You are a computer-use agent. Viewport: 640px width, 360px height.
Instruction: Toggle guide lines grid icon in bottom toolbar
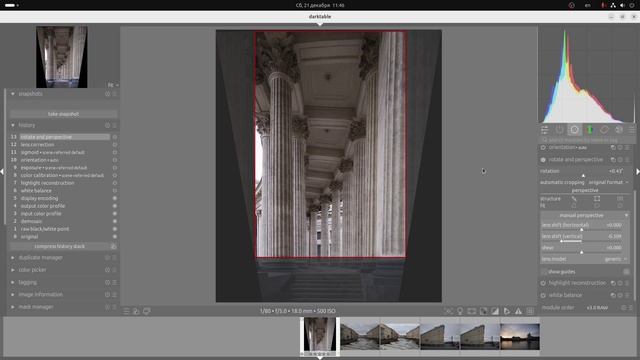coord(530,311)
